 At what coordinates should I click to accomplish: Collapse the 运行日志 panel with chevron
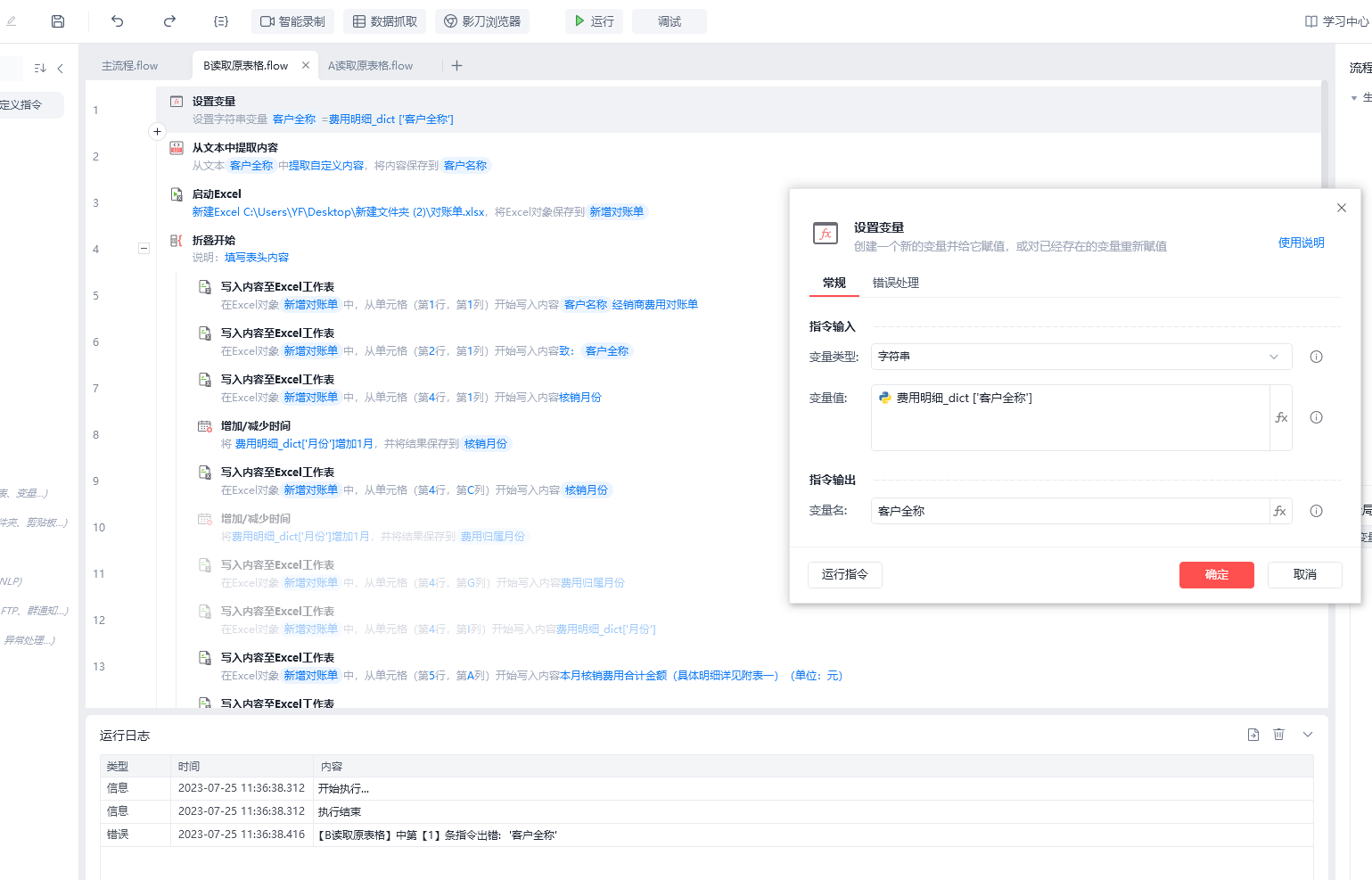[x=1308, y=735]
